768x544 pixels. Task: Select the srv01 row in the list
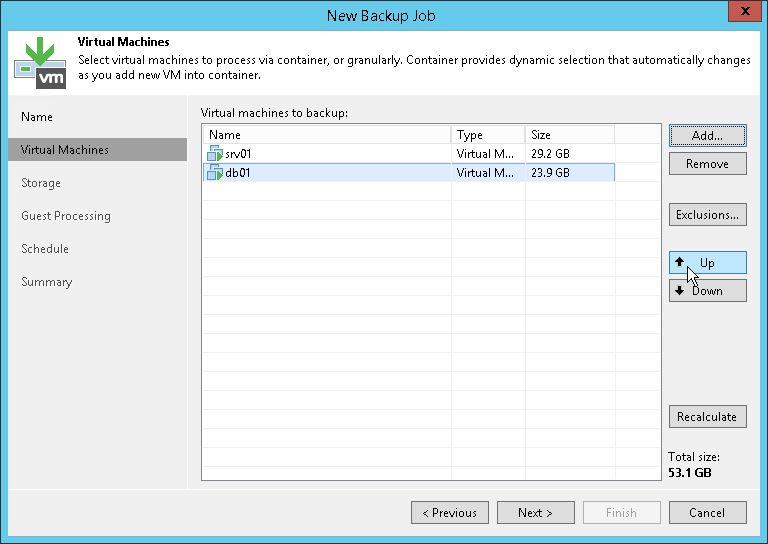click(330, 154)
